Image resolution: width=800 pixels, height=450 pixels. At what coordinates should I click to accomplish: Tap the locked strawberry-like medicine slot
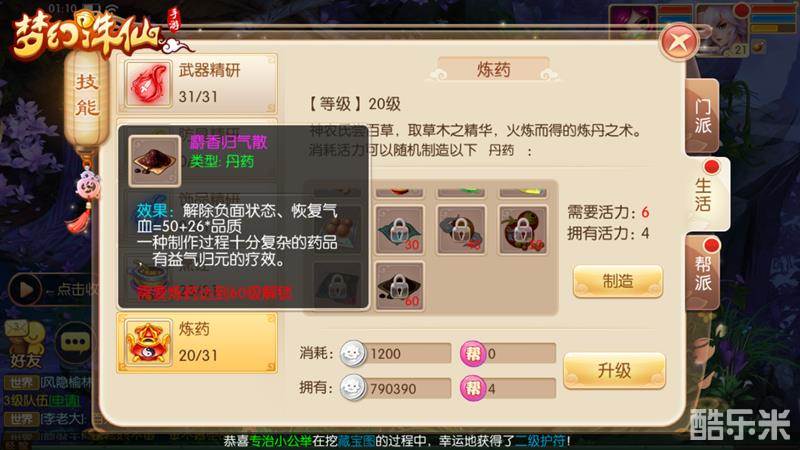tap(523, 230)
